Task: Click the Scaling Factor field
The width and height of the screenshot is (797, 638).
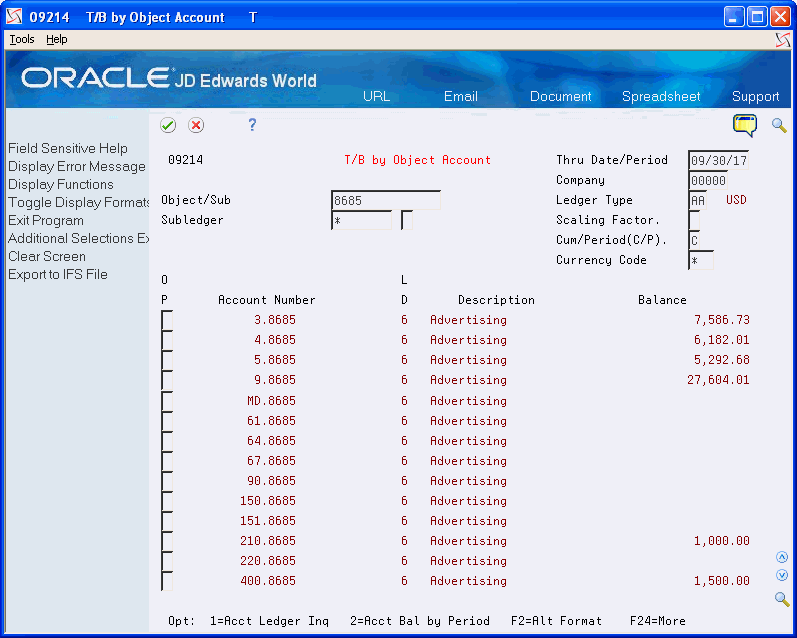Action: point(694,220)
